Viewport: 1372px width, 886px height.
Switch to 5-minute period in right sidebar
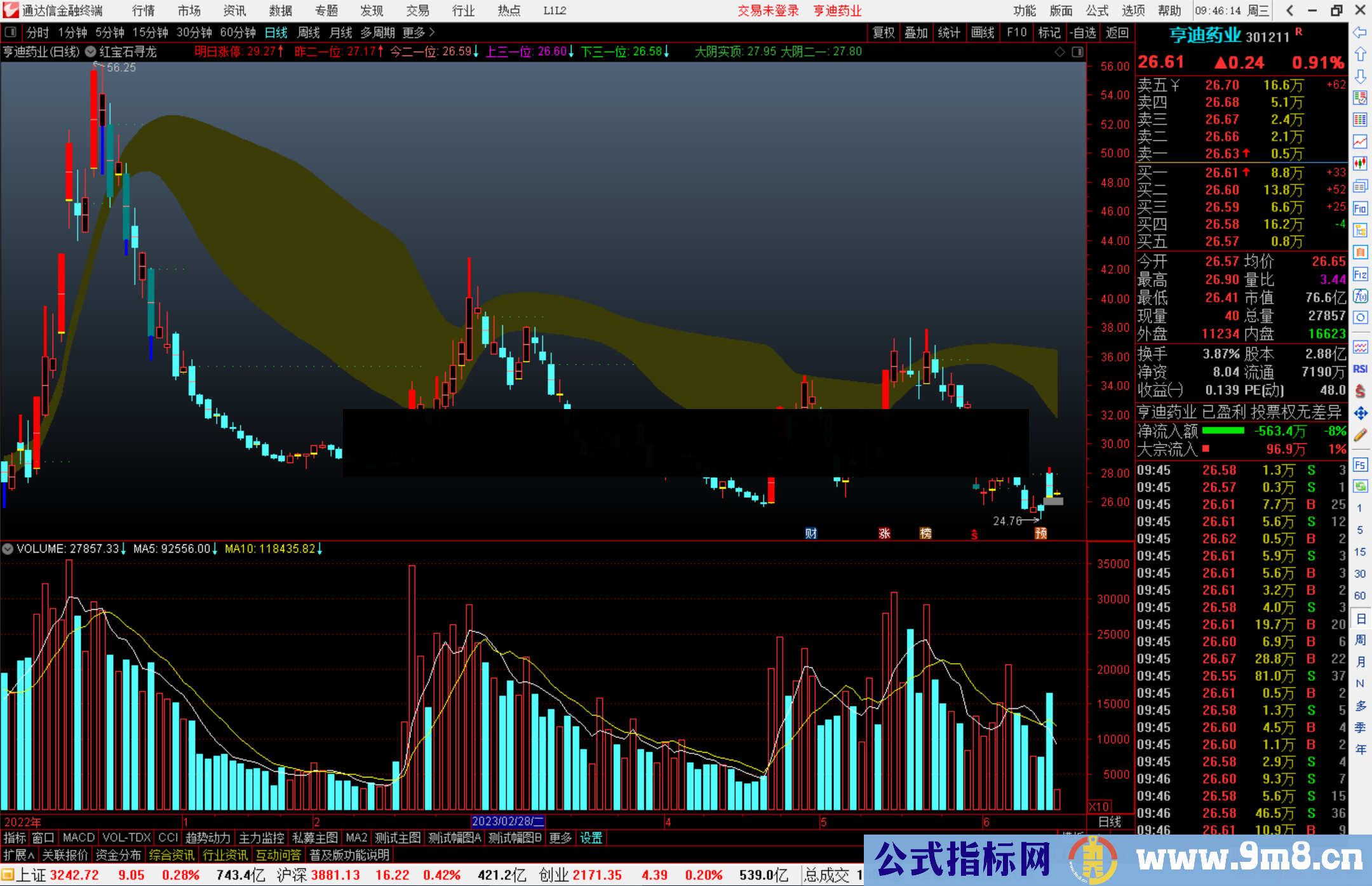coord(1360,530)
